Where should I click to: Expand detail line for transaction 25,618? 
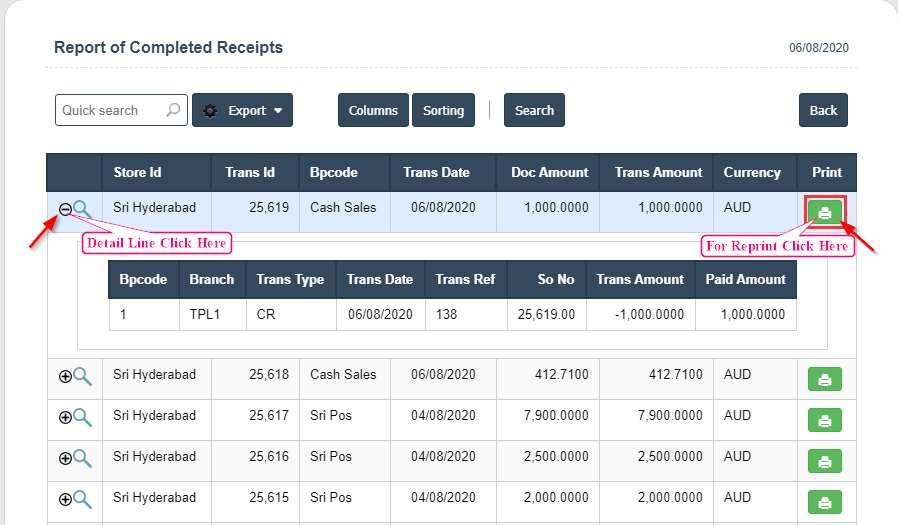[x=66, y=376]
